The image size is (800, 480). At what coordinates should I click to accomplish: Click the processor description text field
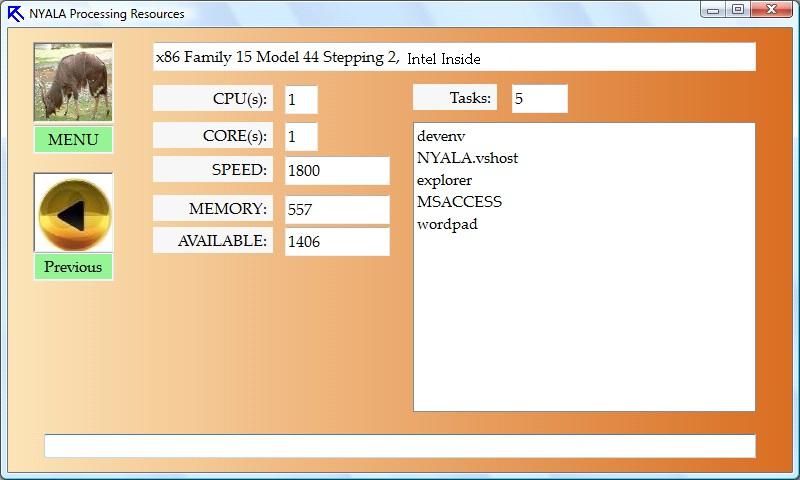454,57
